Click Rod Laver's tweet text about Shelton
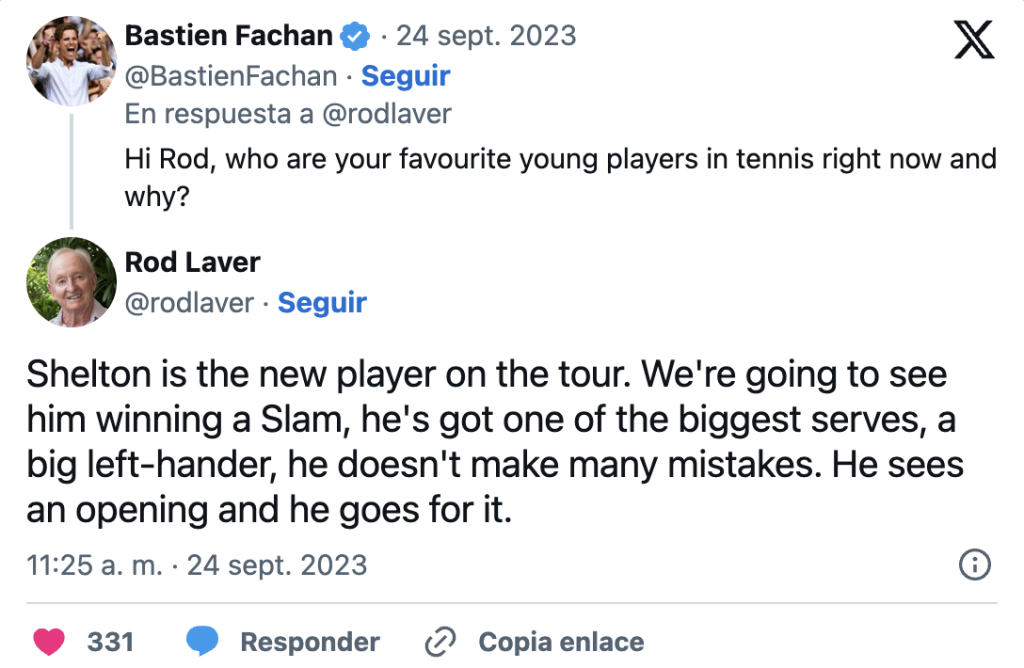 point(490,441)
